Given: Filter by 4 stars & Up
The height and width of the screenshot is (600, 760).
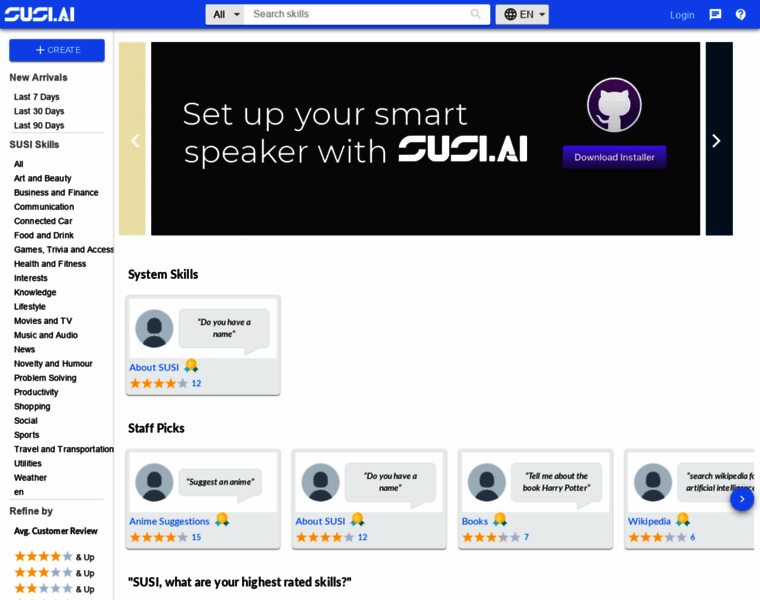Looking at the screenshot, I should pyautogui.click(x=54, y=556).
